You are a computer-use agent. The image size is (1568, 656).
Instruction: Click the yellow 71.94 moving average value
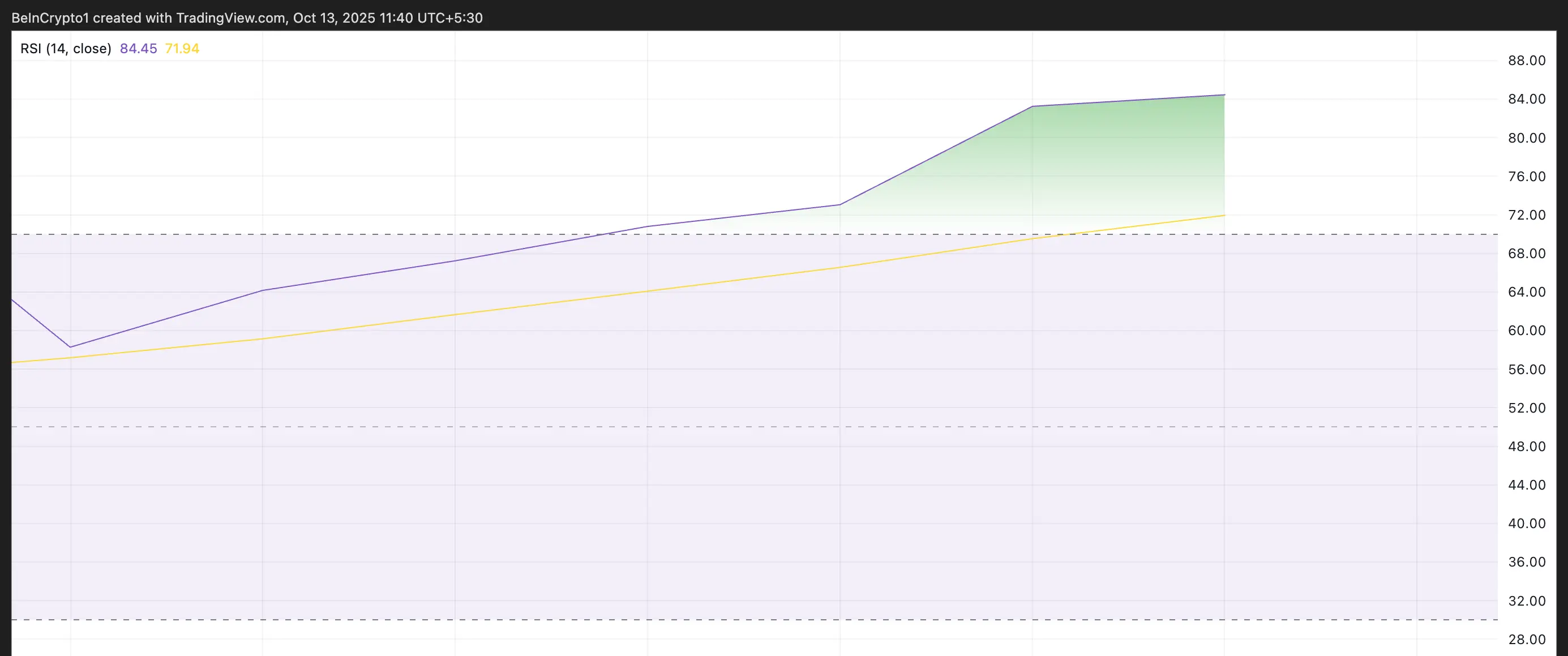(182, 49)
